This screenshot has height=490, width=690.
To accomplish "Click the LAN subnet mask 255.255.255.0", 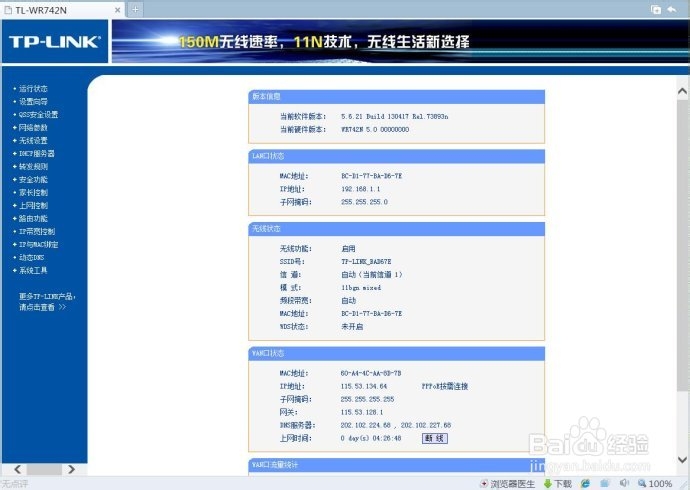I will point(364,202).
